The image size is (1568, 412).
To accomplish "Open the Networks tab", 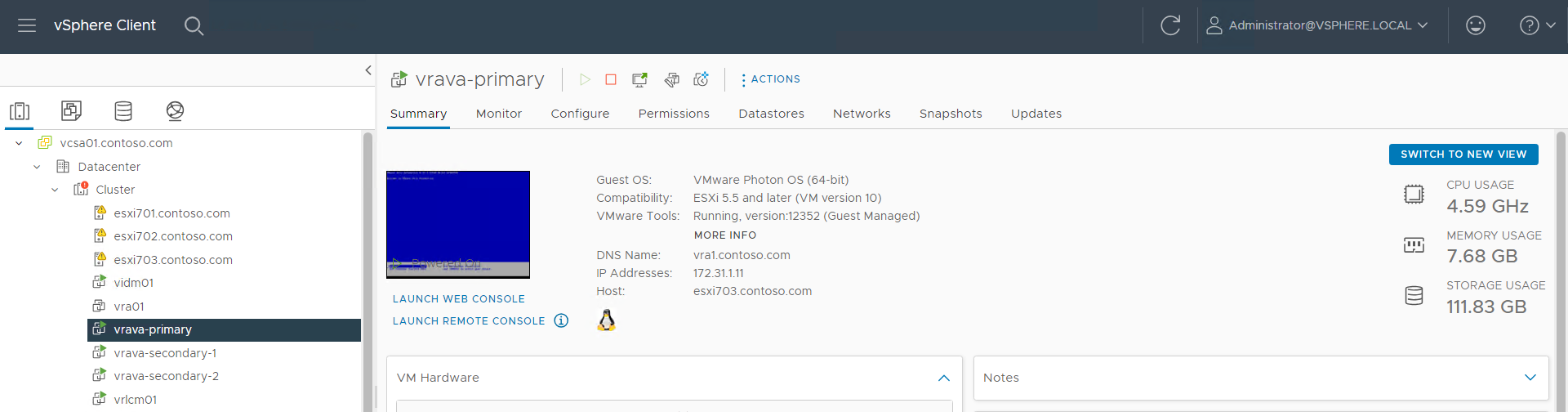I will coord(862,114).
